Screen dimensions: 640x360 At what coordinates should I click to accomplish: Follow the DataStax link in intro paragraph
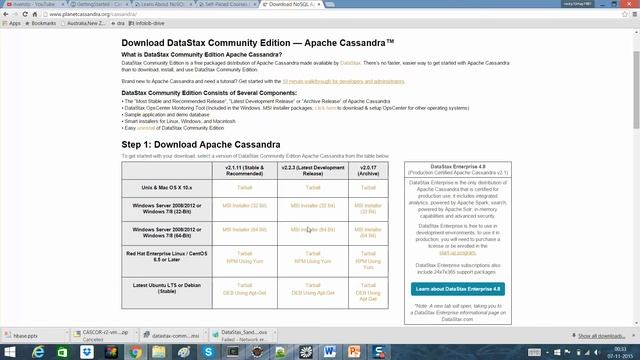point(350,63)
